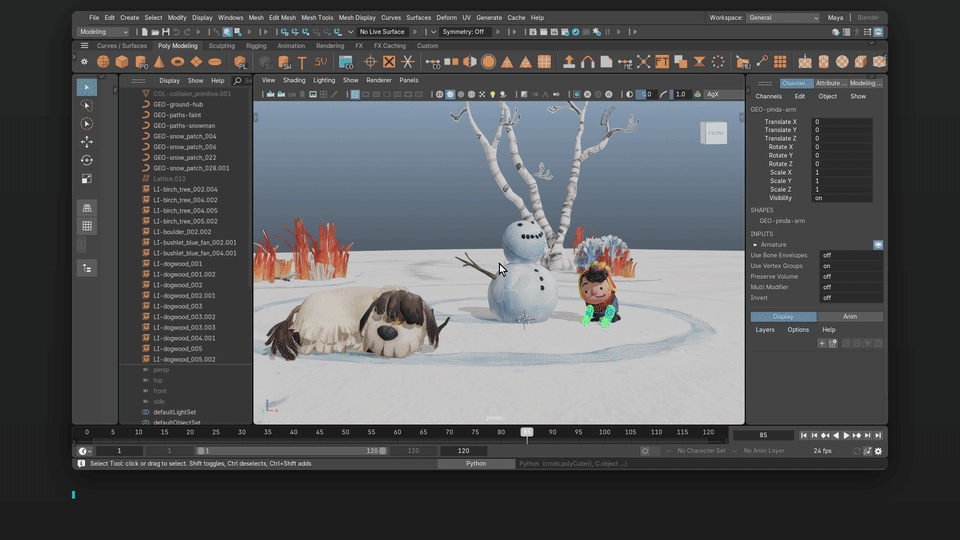
Task: Click the save scene floppy disk icon
Action: pyautogui.click(x=165, y=32)
